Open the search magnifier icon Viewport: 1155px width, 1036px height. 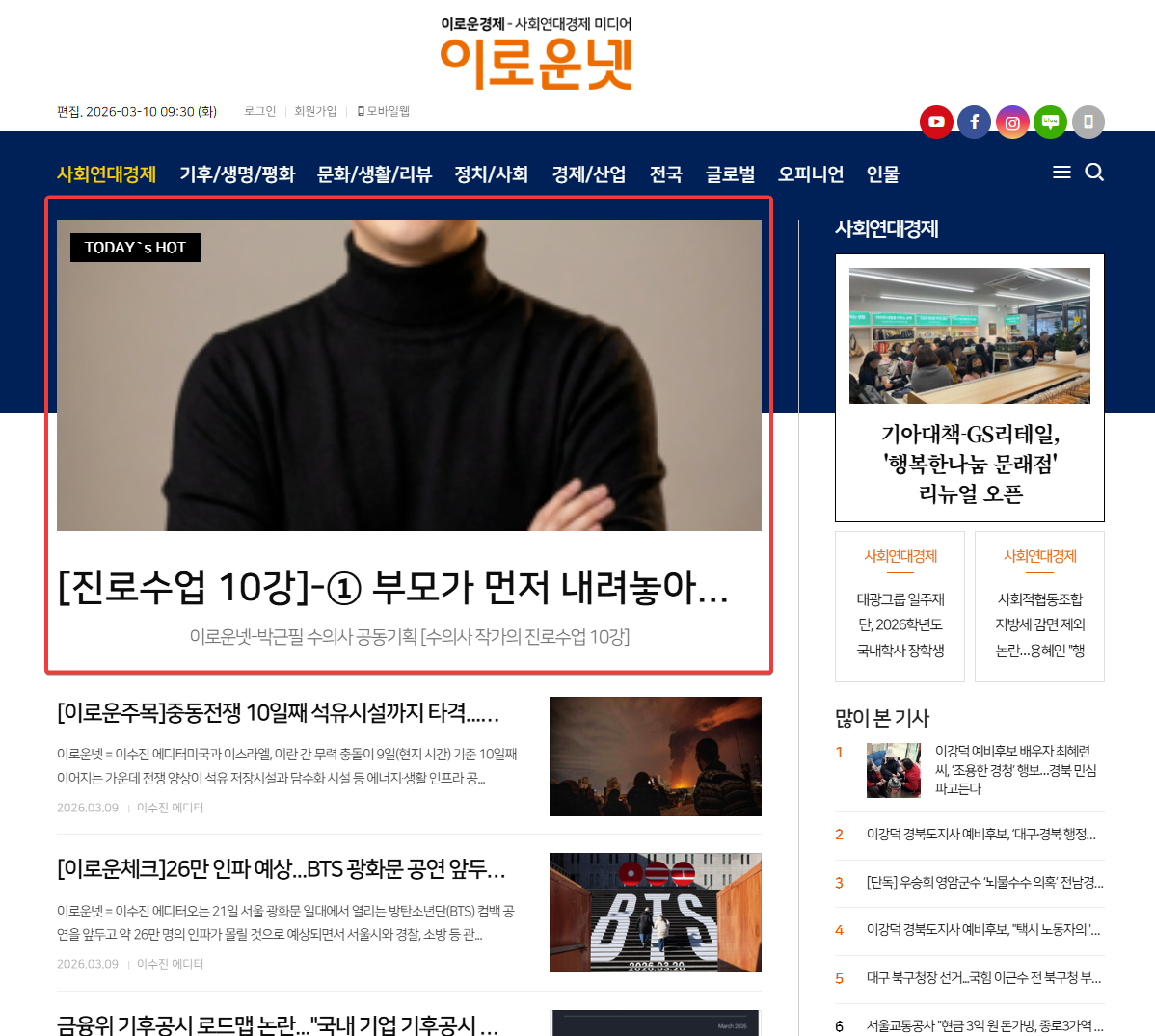pos(1094,173)
